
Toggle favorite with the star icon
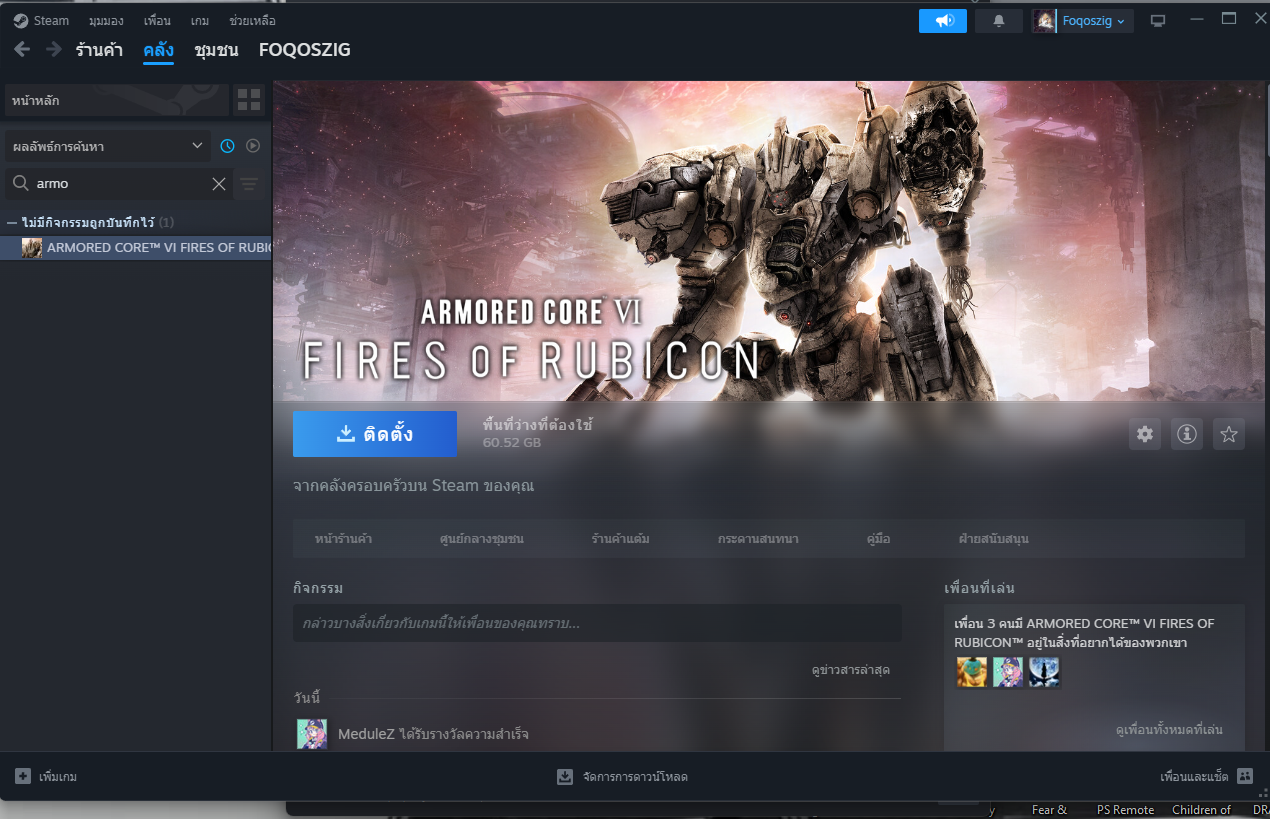click(1229, 434)
